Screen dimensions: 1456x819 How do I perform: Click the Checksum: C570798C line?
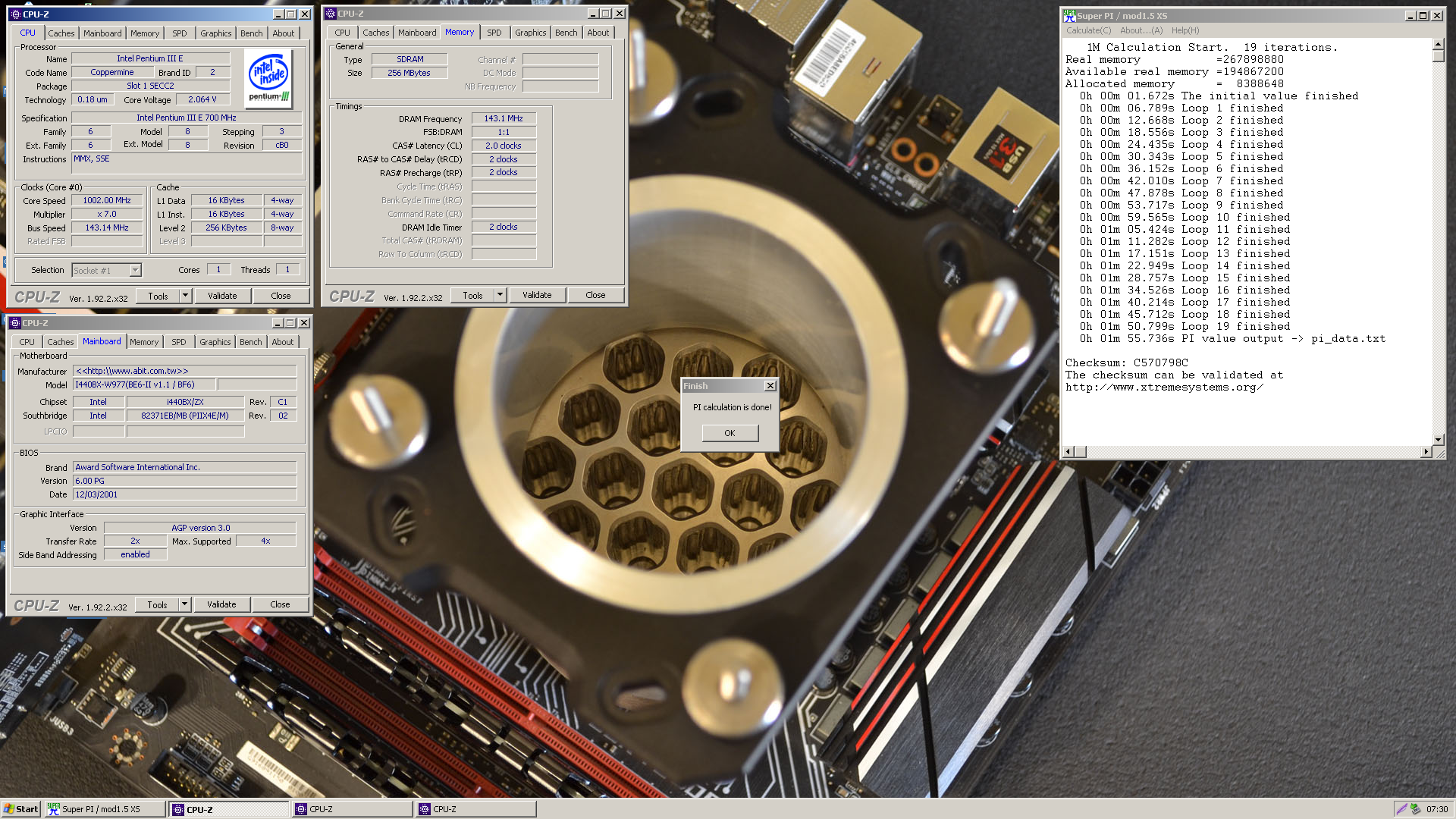pos(1127,362)
